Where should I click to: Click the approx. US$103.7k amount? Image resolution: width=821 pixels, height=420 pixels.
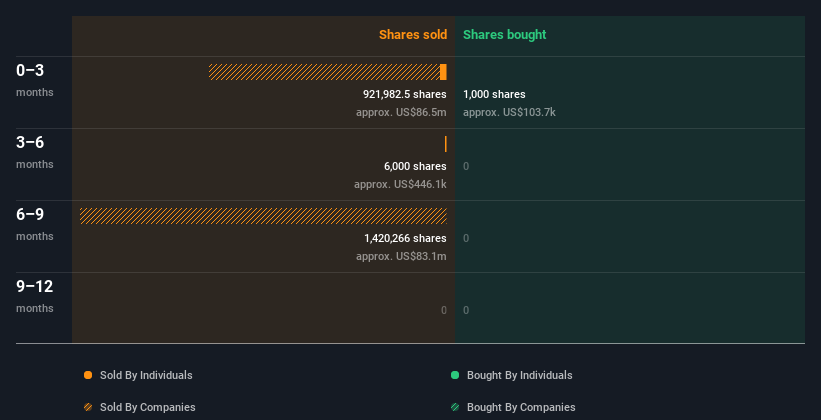pos(509,112)
